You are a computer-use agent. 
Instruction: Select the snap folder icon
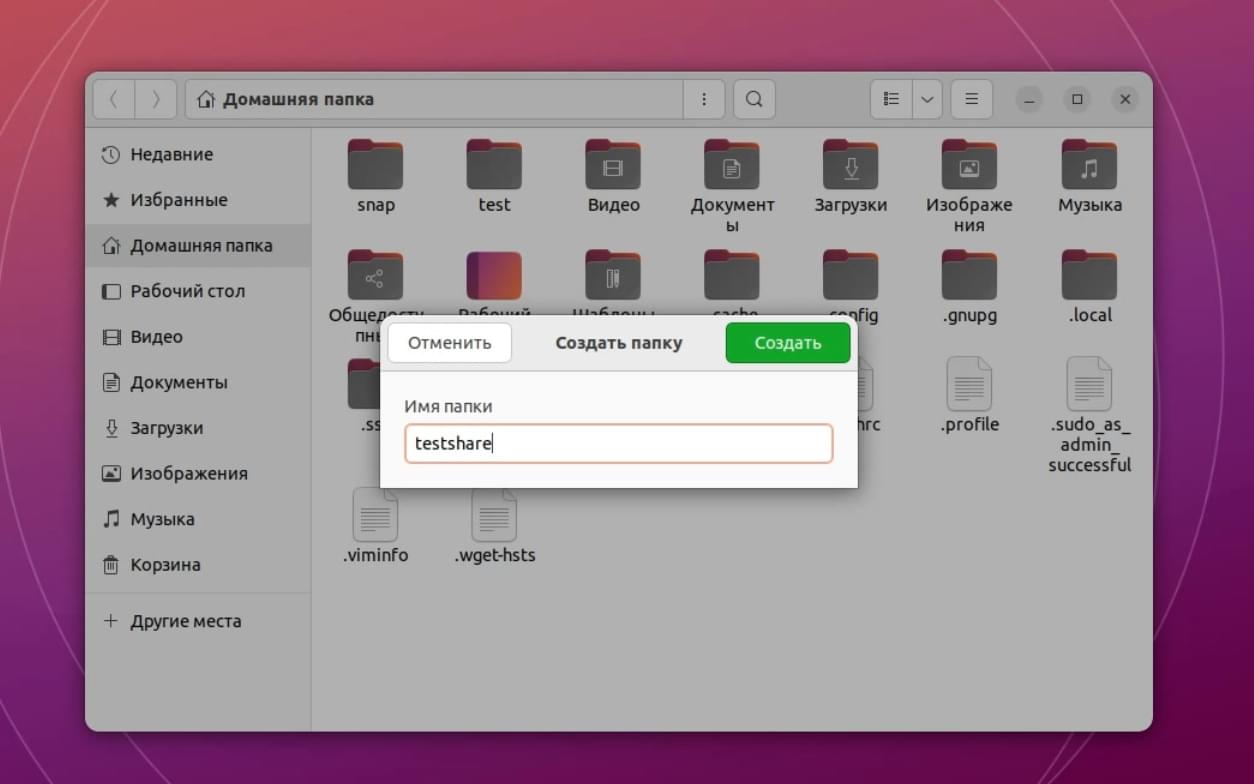375,165
